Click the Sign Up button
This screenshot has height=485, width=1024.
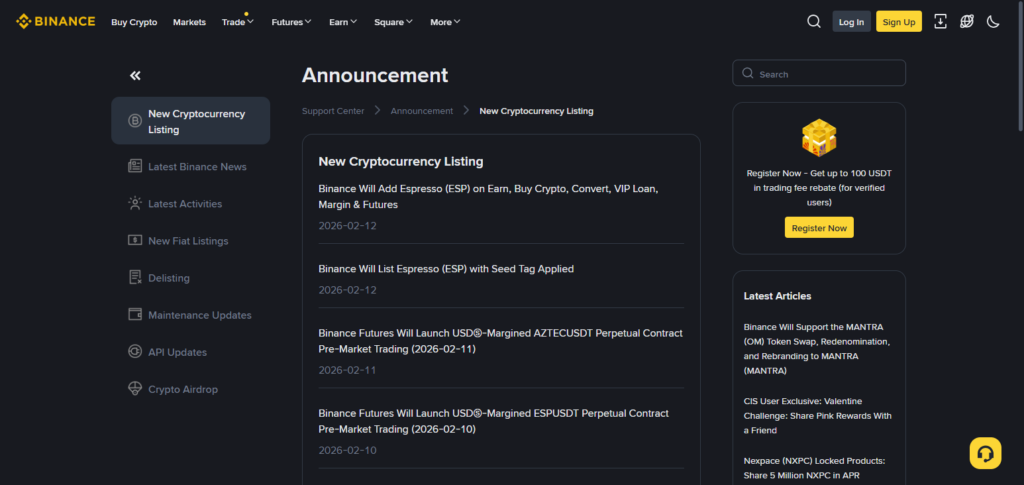(x=899, y=22)
